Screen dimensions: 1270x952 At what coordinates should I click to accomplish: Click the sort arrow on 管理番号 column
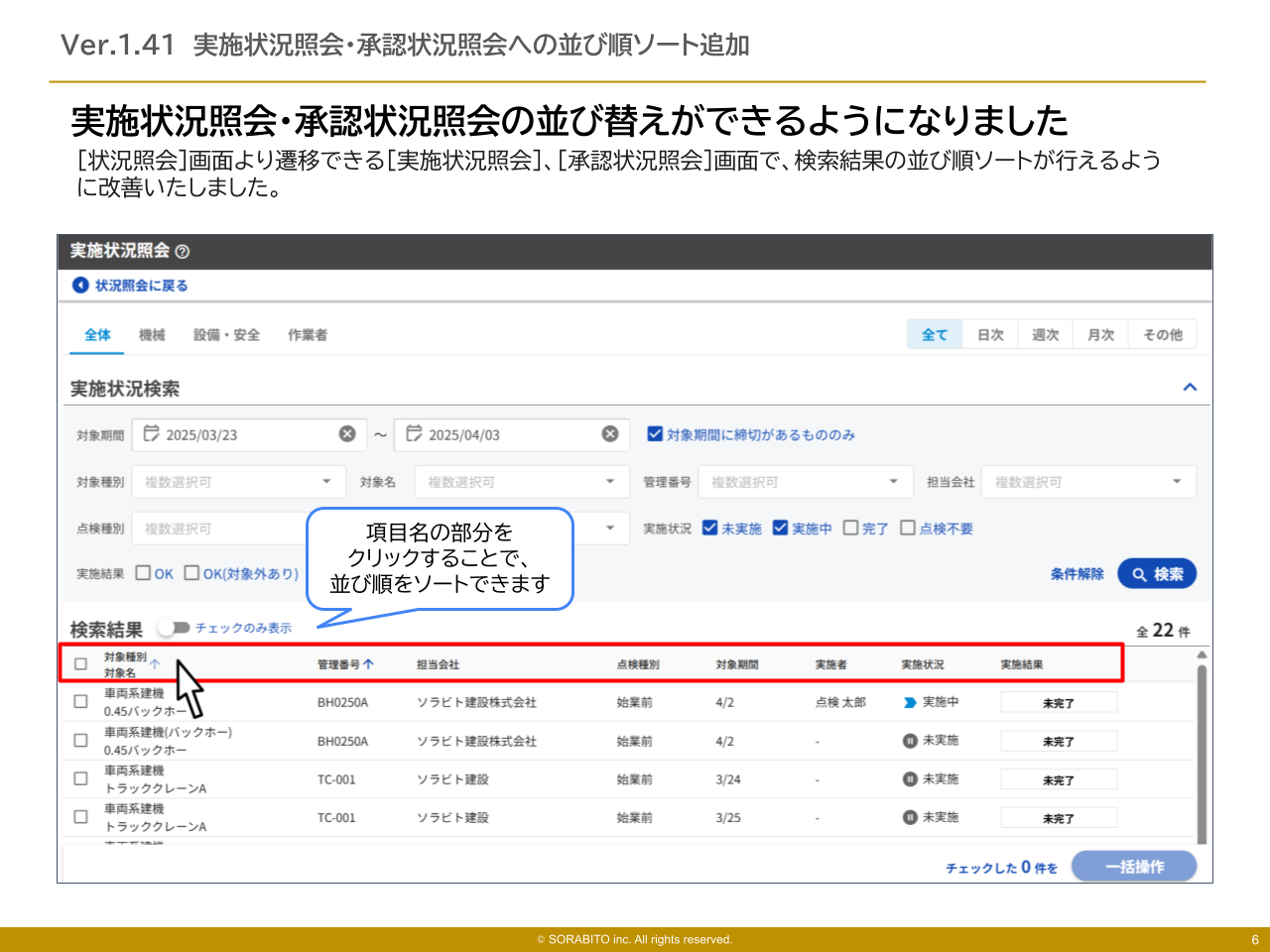tap(368, 662)
